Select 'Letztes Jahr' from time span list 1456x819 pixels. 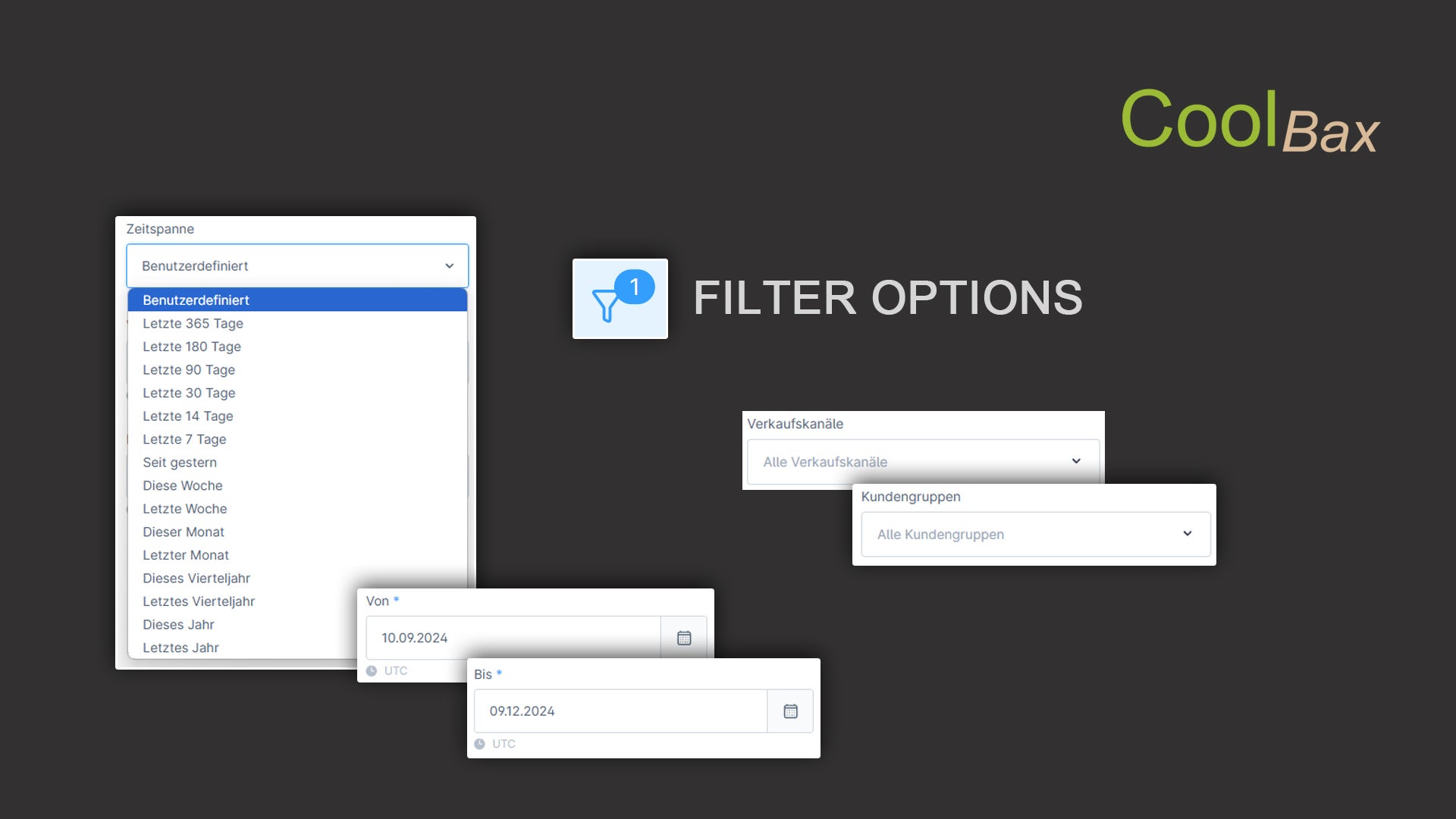coord(180,647)
